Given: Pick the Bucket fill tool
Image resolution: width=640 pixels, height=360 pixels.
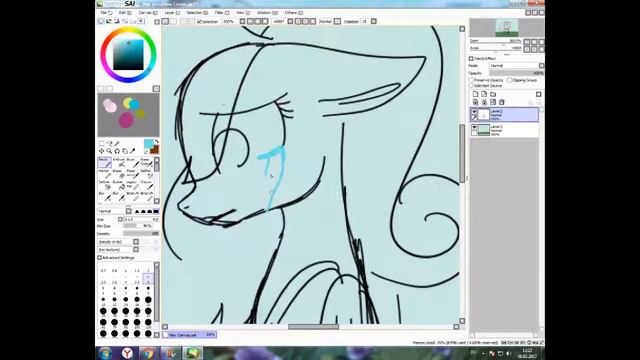Looking at the screenshot, I should click(118, 185).
